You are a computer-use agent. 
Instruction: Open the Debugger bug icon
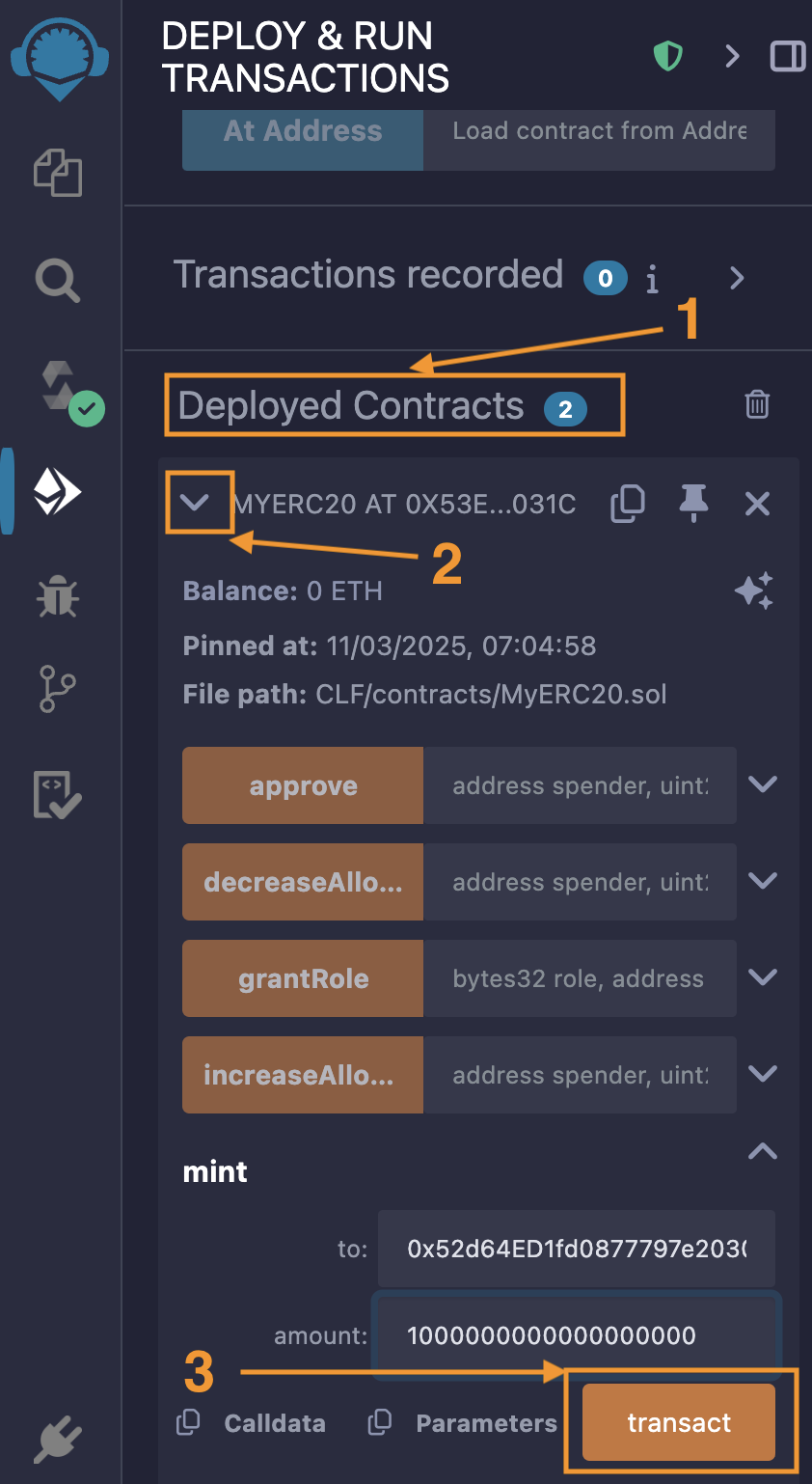coord(58,595)
